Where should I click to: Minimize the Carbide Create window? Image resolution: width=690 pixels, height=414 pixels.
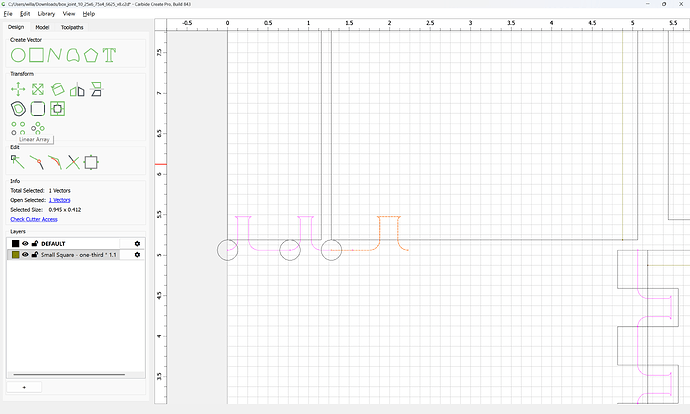point(648,4)
